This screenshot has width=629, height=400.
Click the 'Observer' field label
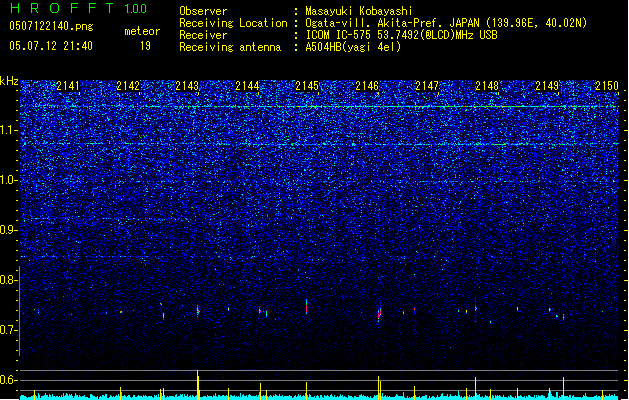[x=203, y=11]
